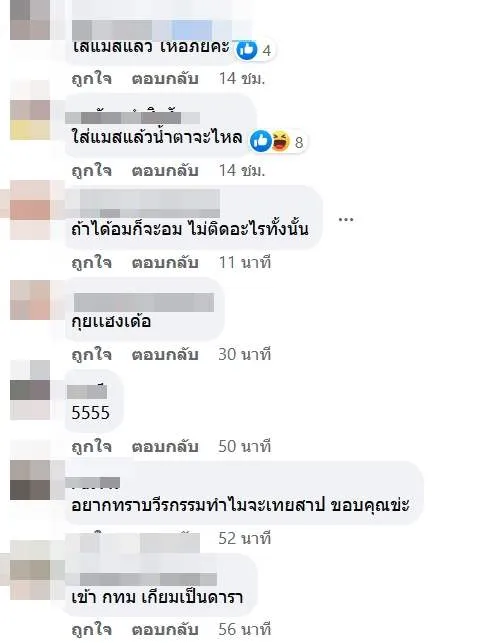Screen dimensions: 479x643
Task: Open the three-dot options on the ถ้าได้อมก็จะอม comment
Action: pos(346,220)
